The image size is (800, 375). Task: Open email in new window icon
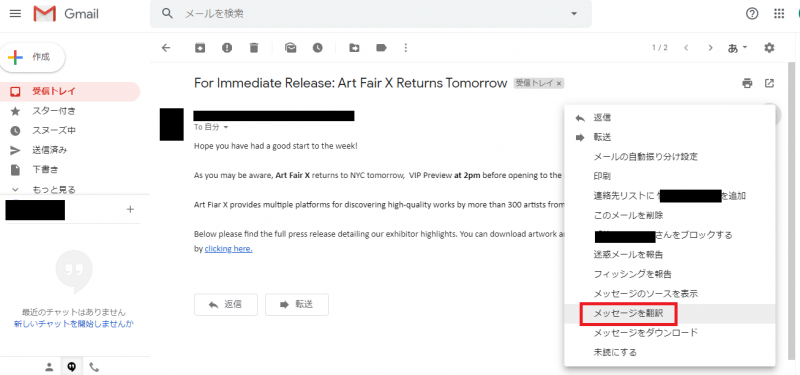tap(769, 83)
